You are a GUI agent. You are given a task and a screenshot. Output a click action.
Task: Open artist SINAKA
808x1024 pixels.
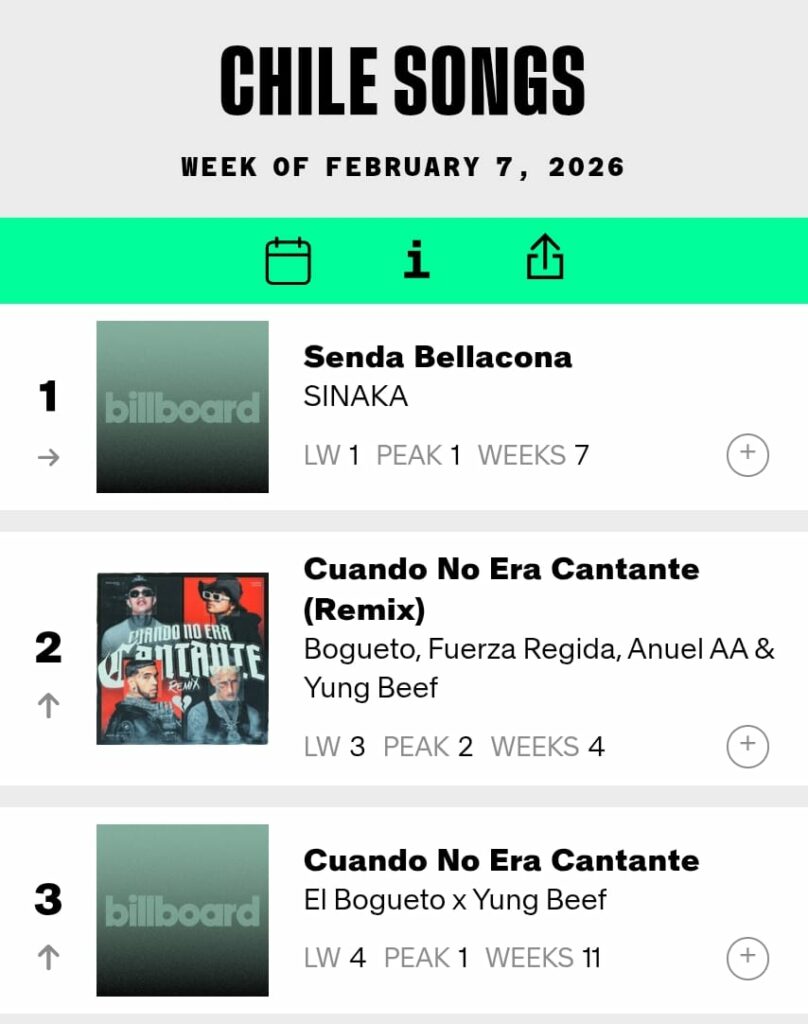coord(355,397)
